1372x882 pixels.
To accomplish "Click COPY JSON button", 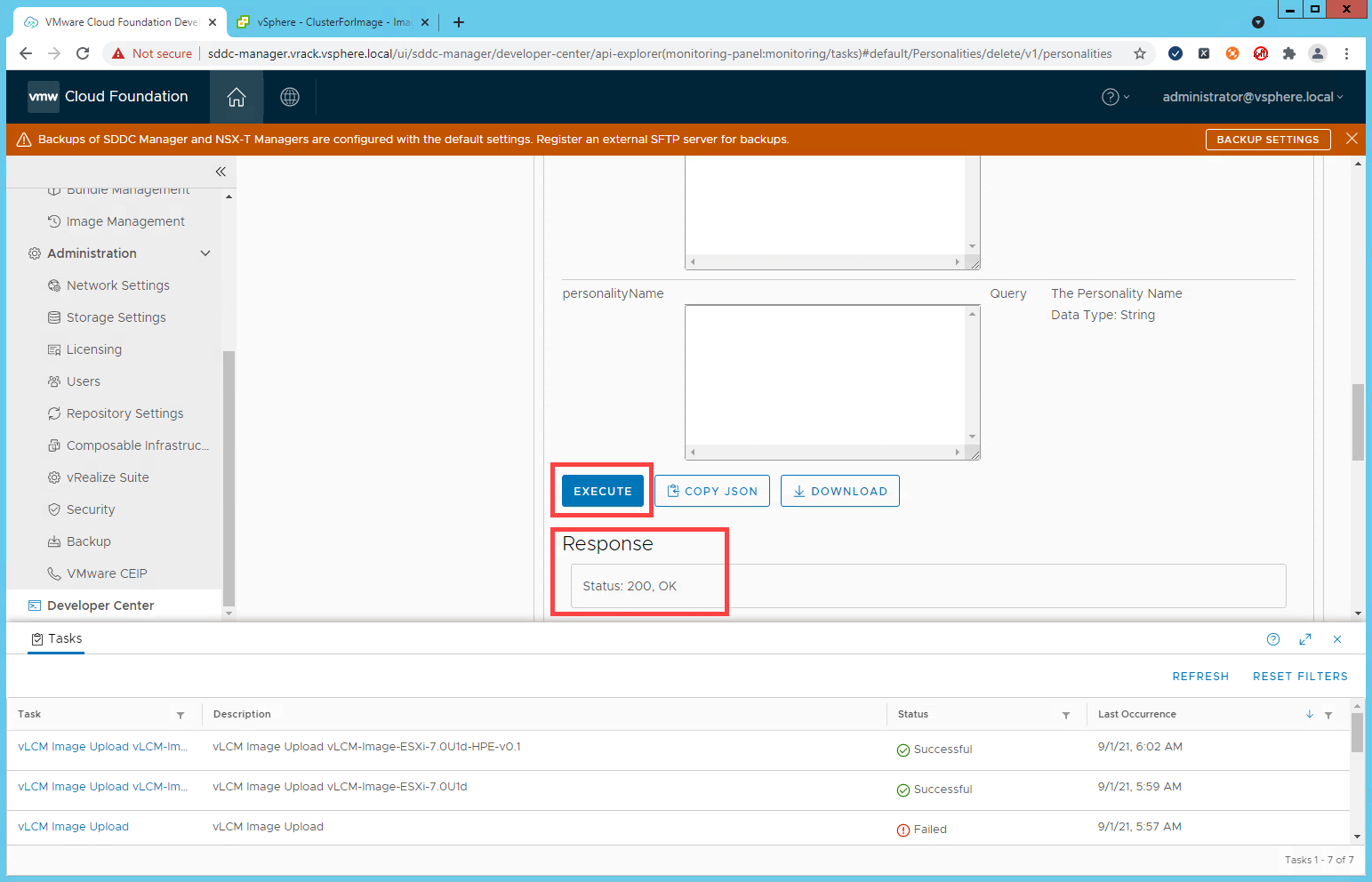I will click(712, 491).
